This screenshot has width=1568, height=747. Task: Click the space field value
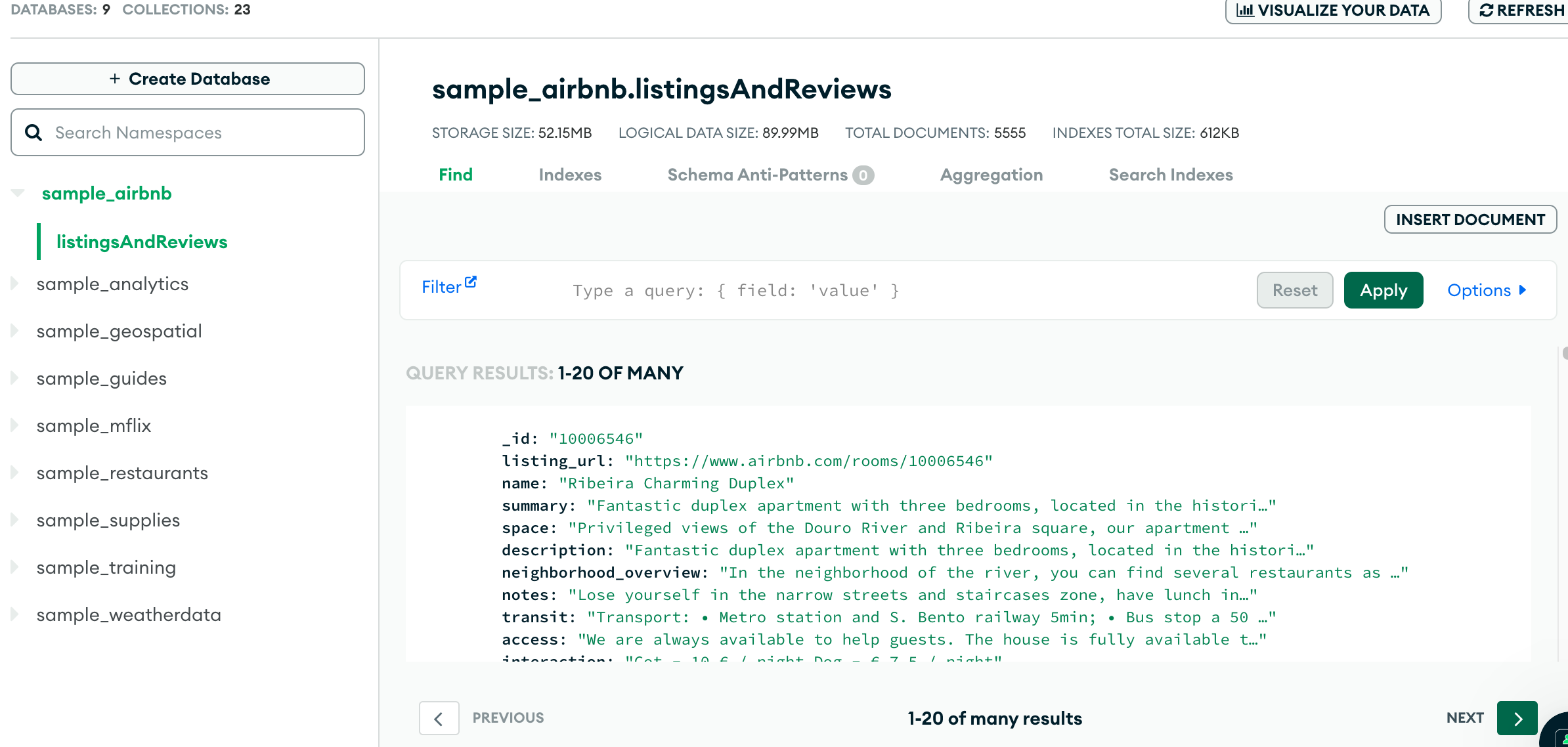[913, 528]
